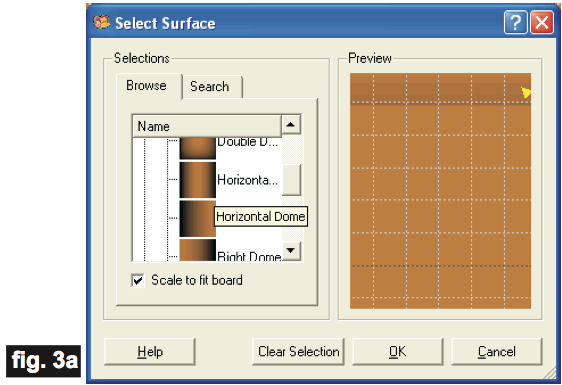562x385 pixels.
Task: Select the thumbnail beside Horizontal Dome tooltip
Action: 197,219
